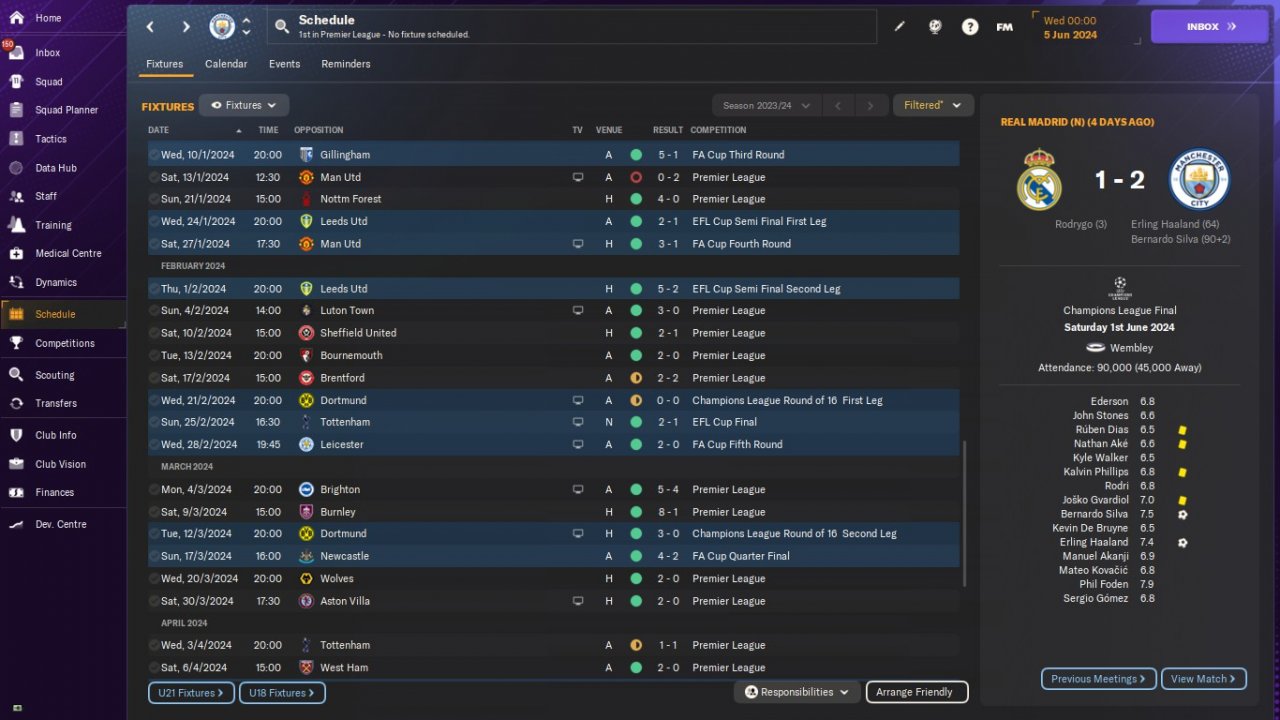Go to Training in the sidebar

(53, 225)
